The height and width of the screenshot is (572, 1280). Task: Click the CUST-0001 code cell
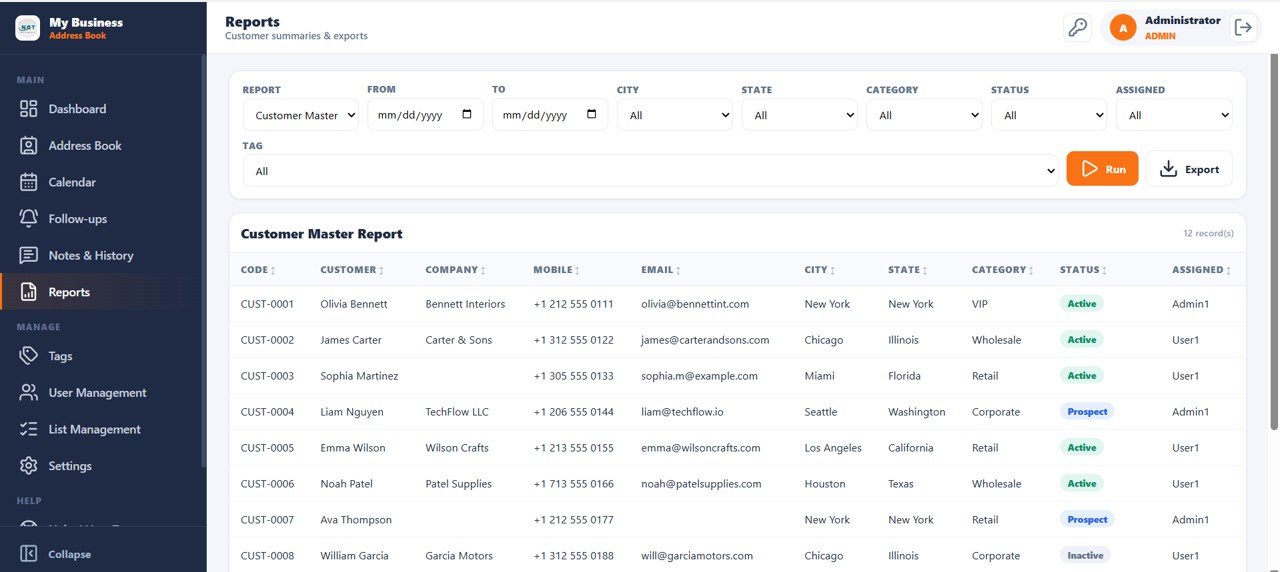click(x=267, y=304)
